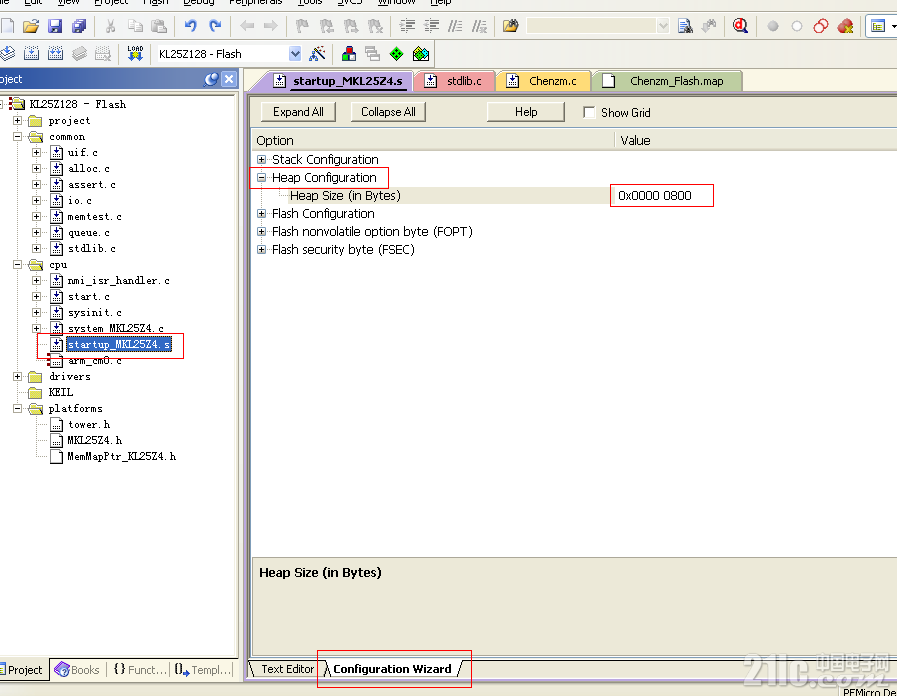
Task: Click the Paste clipboard icon
Action: [x=159, y=26]
